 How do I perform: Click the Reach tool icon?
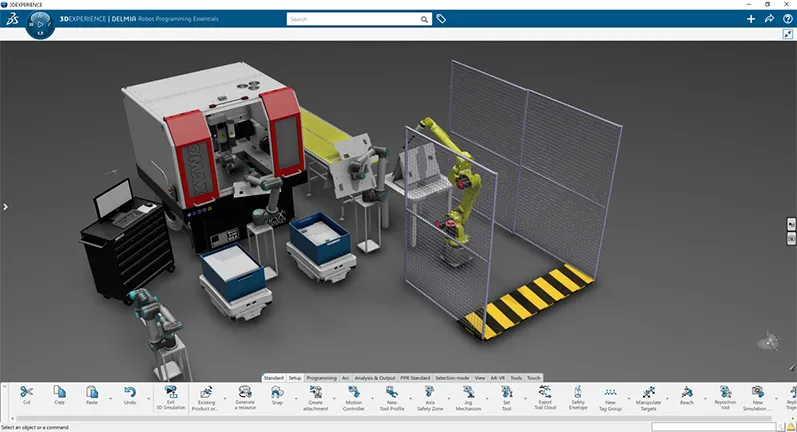point(687,392)
